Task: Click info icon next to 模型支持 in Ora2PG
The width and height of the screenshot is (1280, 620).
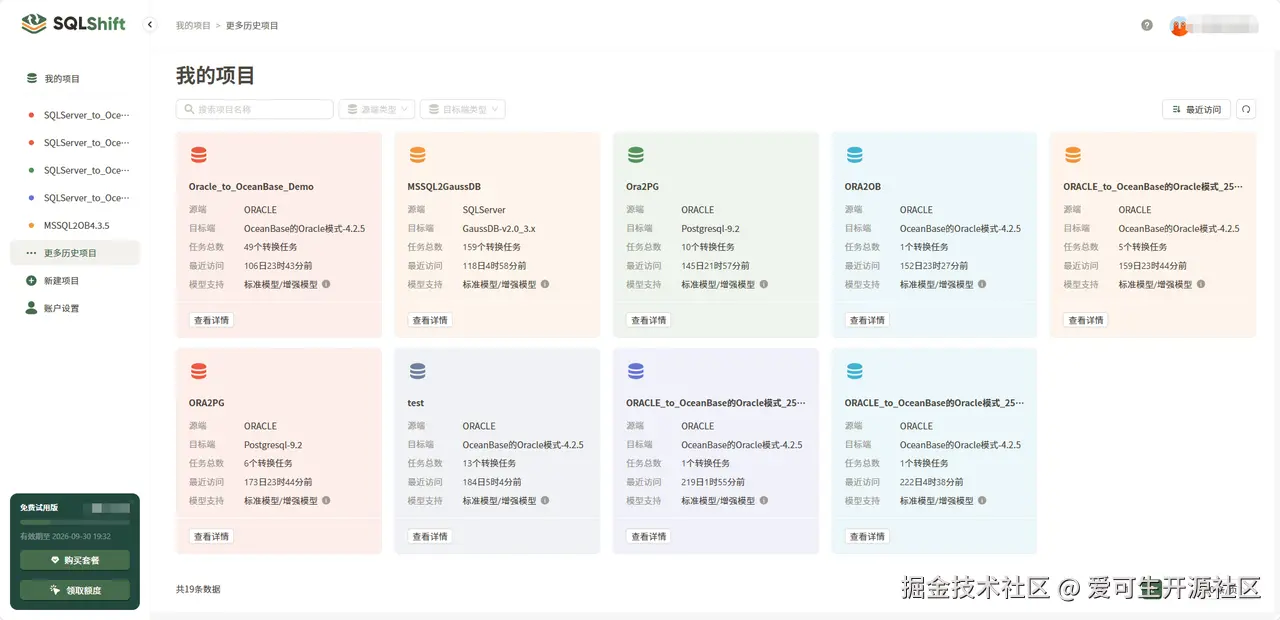Action: pos(764,284)
